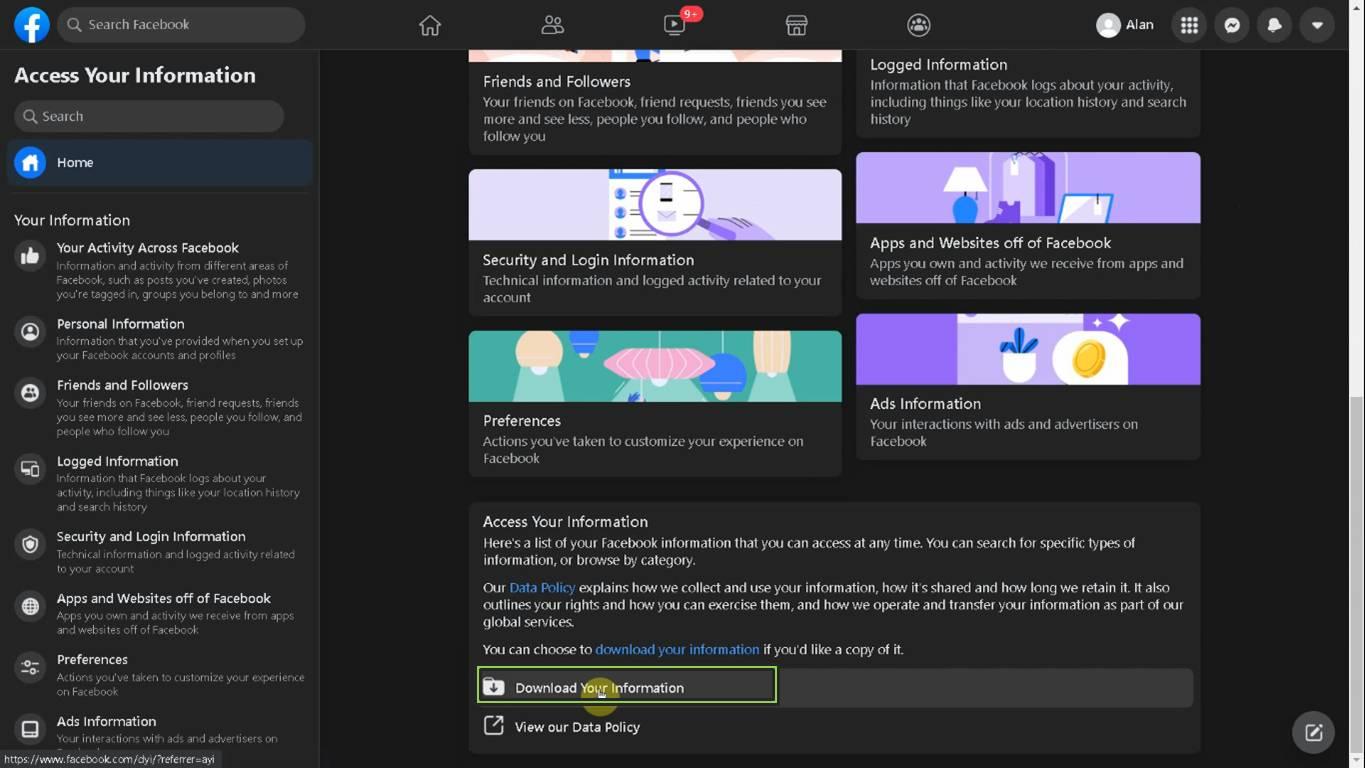The width and height of the screenshot is (1365, 768).
Task: Open the Logged Information card
Action: pyautogui.click(x=1028, y=94)
